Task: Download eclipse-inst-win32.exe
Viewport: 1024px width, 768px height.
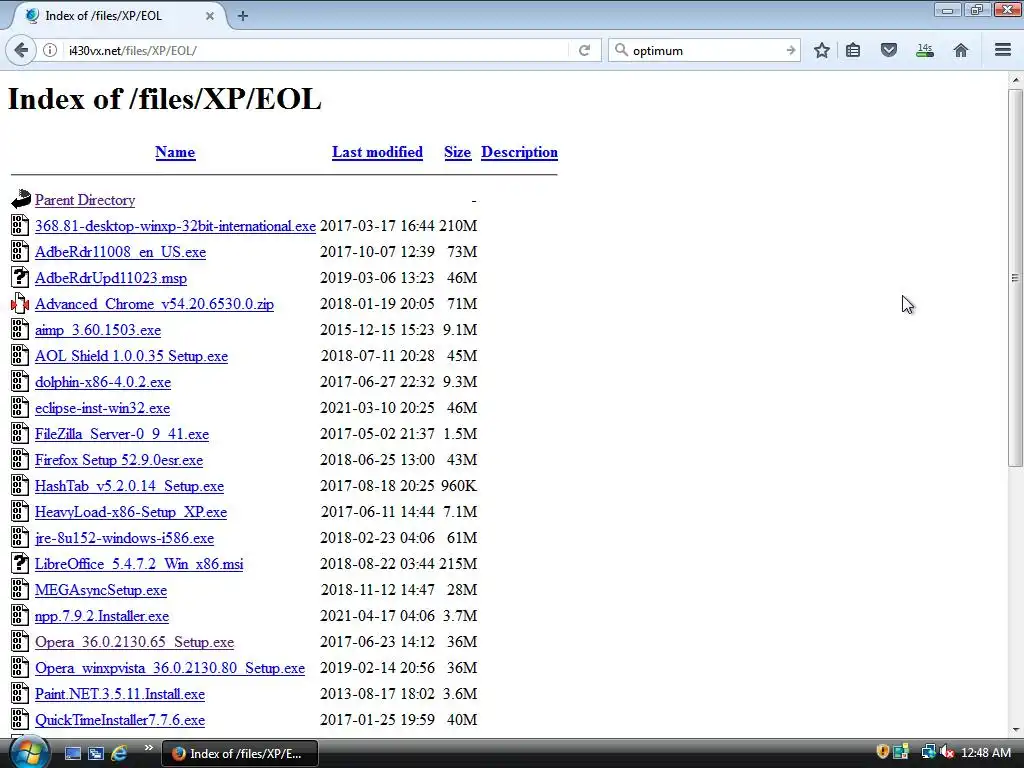Action: (x=103, y=408)
